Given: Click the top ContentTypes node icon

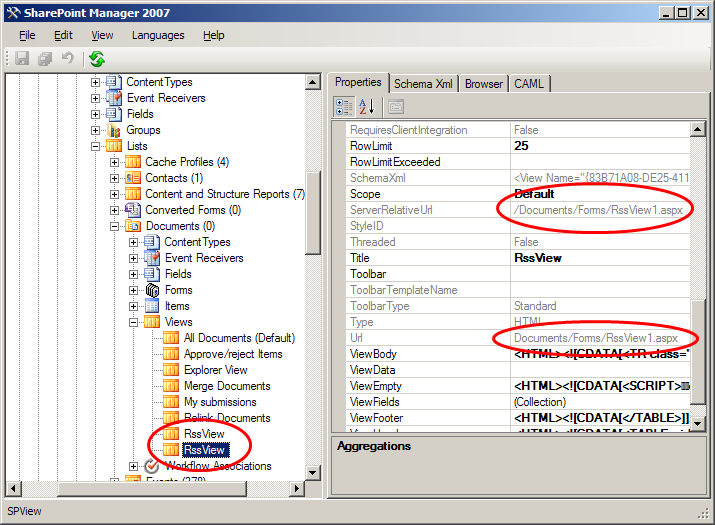Looking at the screenshot, I should (114, 82).
